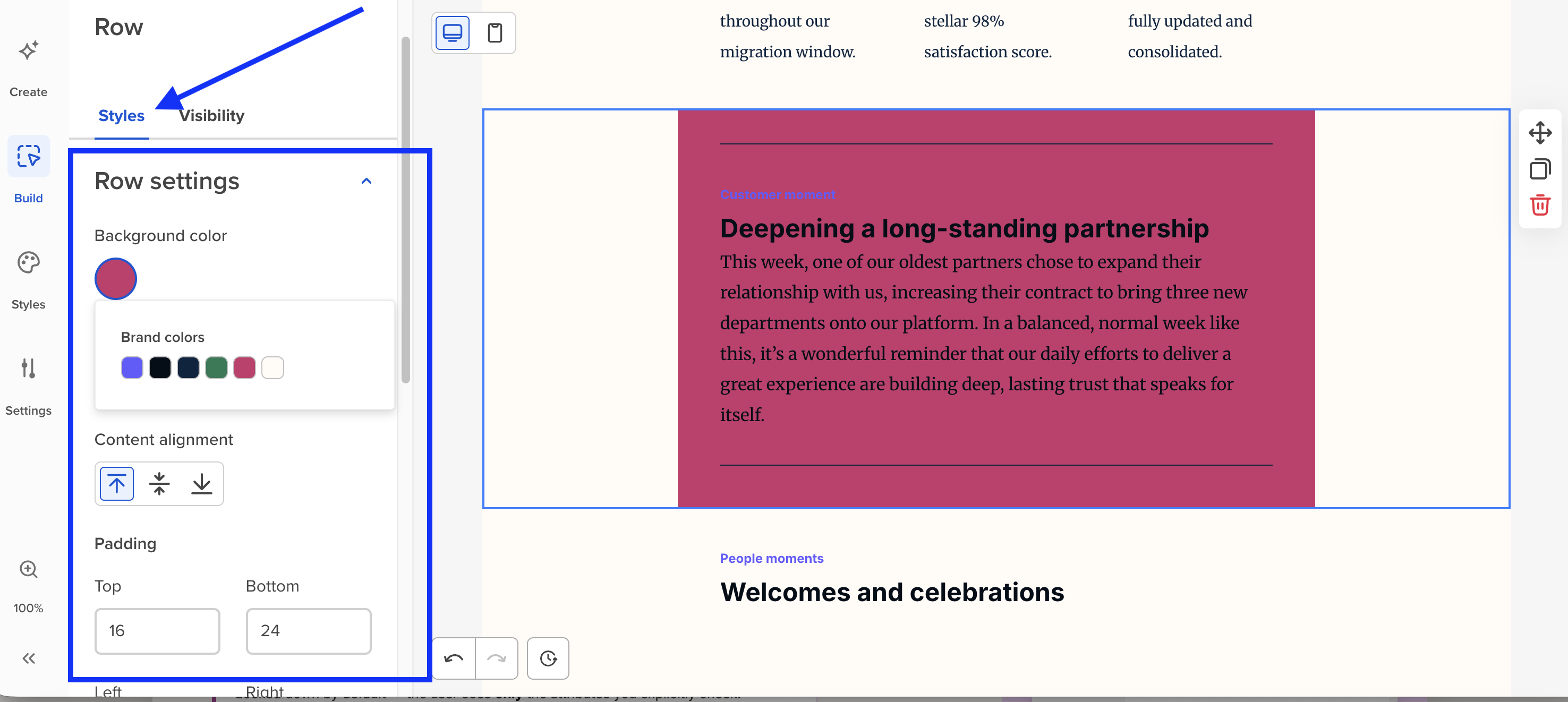Click the 'Customer moment' label text
1568x702 pixels.
(777, 195)
